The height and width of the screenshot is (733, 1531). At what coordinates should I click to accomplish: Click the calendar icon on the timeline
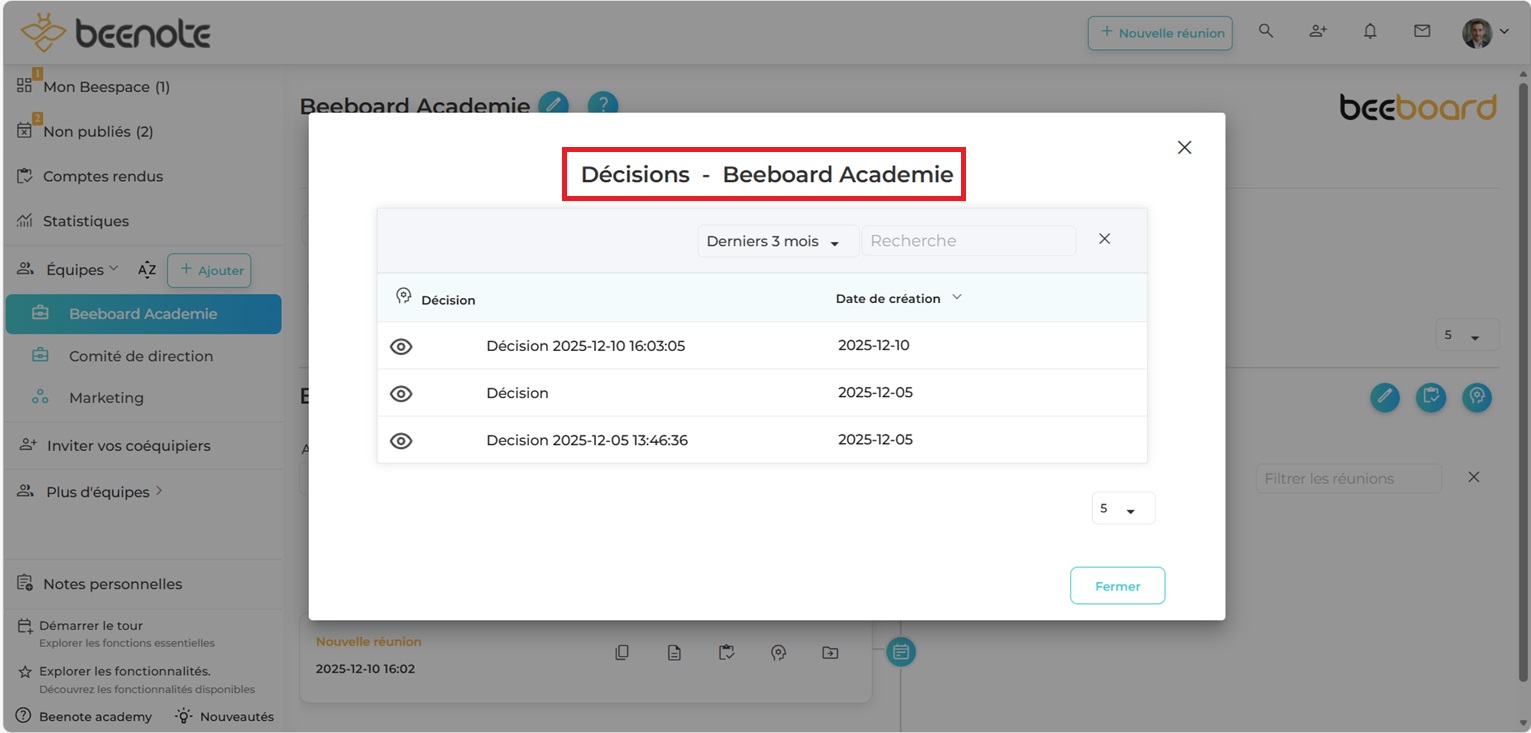[x=900, y=652]
